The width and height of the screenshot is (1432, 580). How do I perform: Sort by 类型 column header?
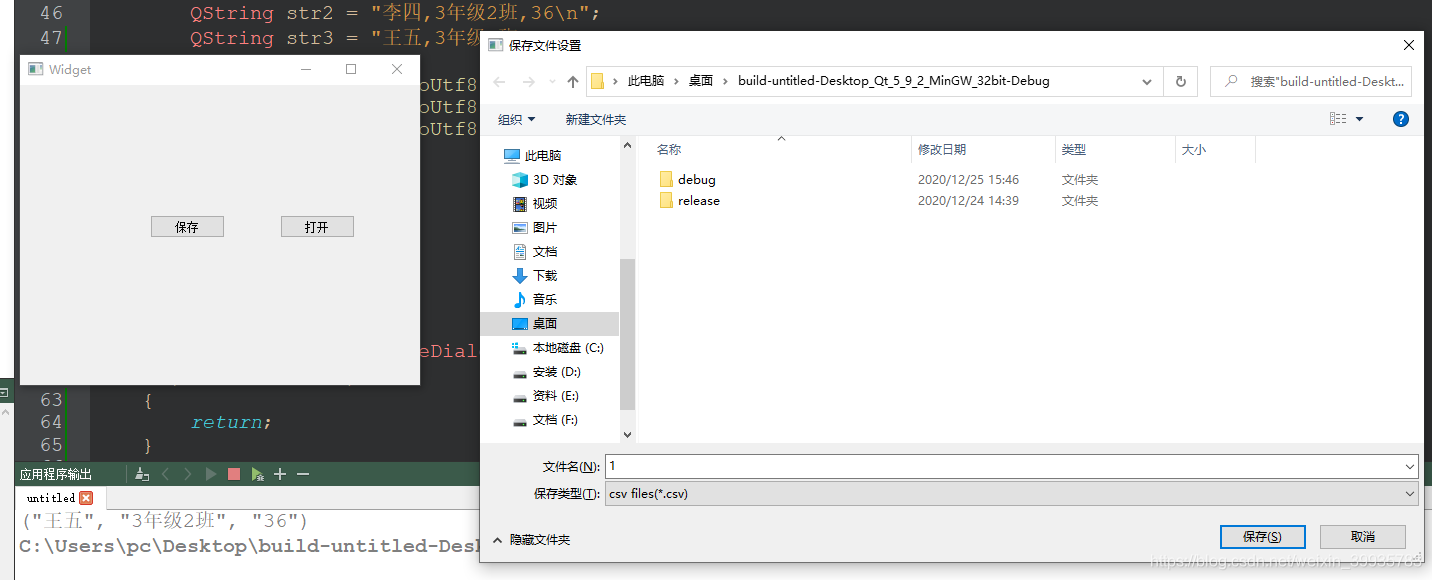click(x=1074, y=150)
